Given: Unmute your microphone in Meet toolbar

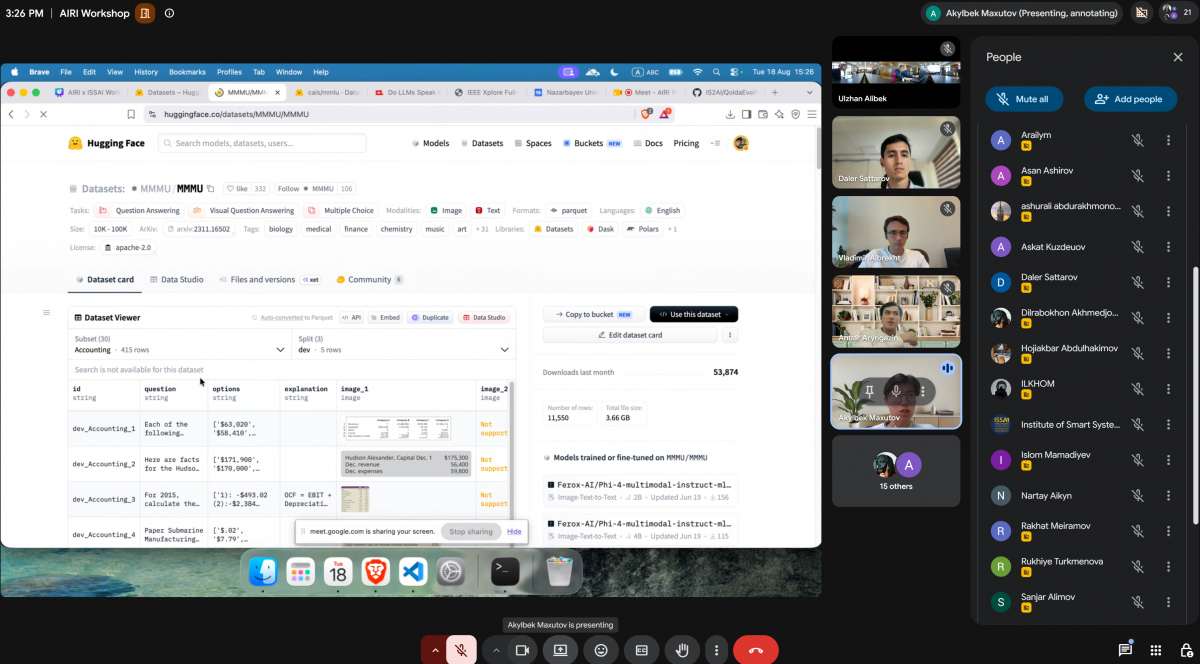Looking at the screenshot, I should point(461,650).
